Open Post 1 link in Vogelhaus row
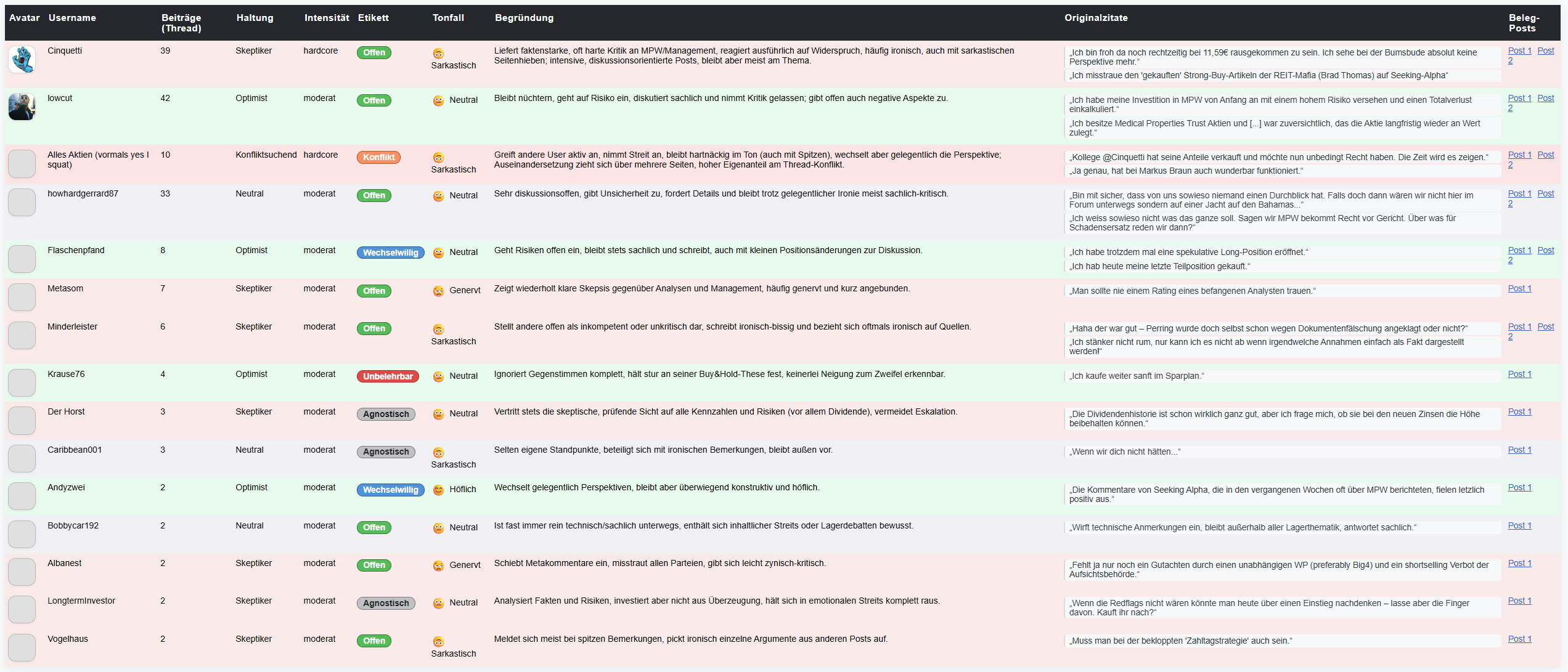This screenshot has width=1568, height=672. 1519,639
